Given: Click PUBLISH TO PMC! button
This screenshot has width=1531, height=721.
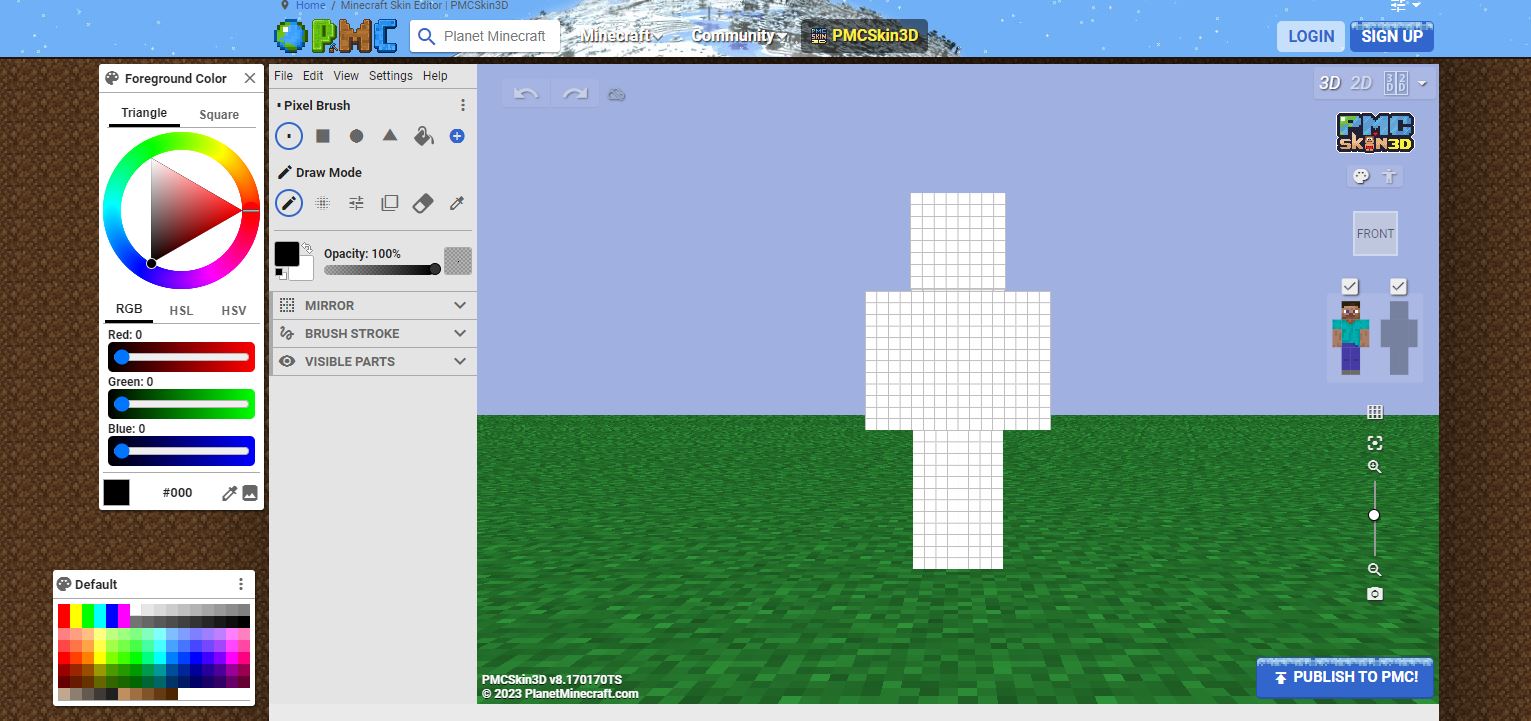Looking at the screenshot, I should click(1345, 677).
